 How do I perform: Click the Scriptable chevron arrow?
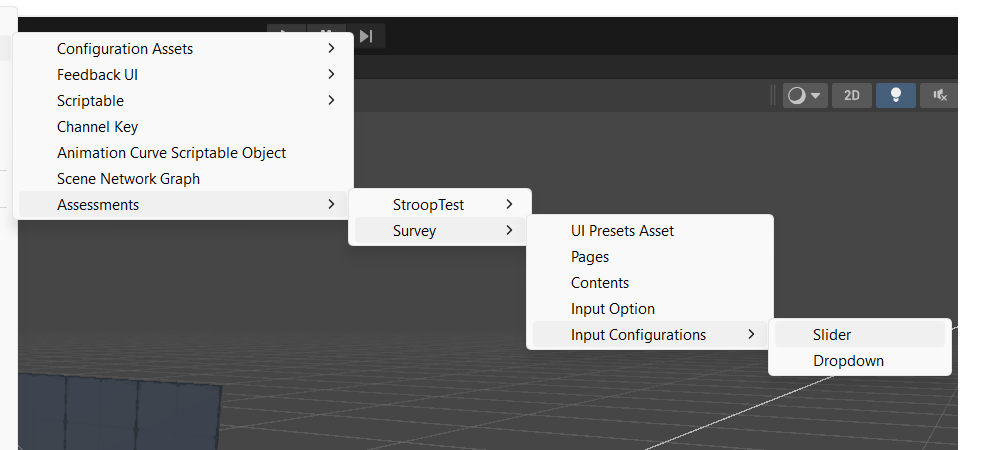coord(331,100)
